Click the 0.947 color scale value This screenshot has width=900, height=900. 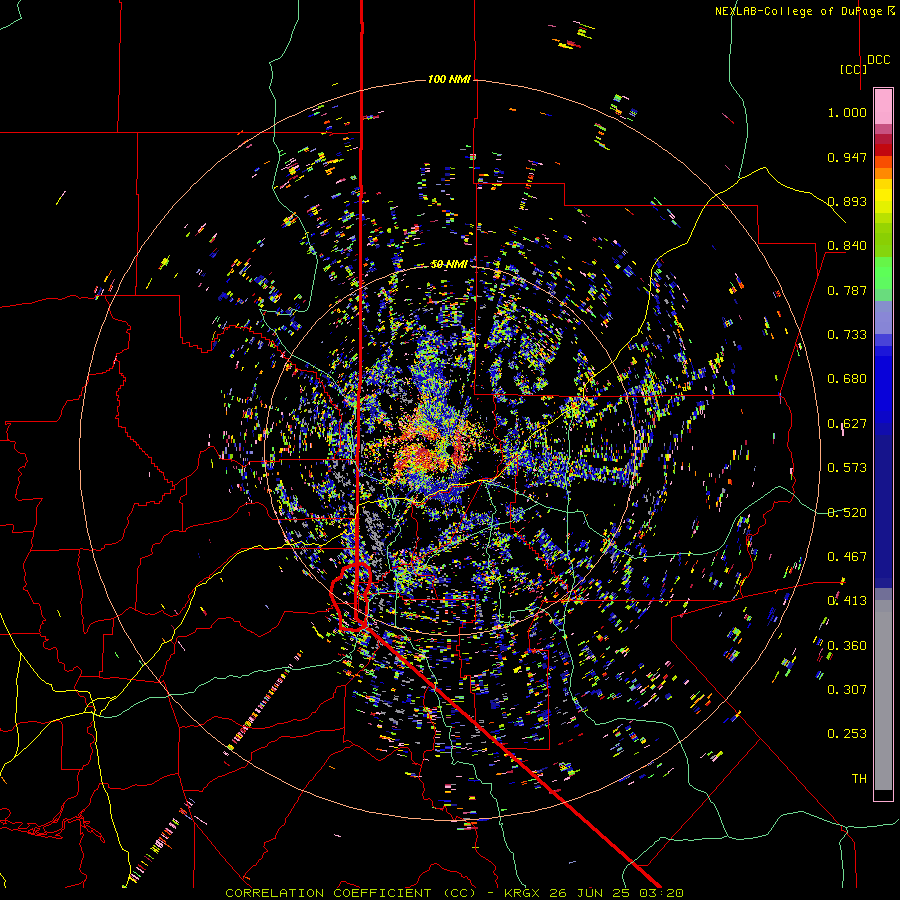tap(847, 157)
